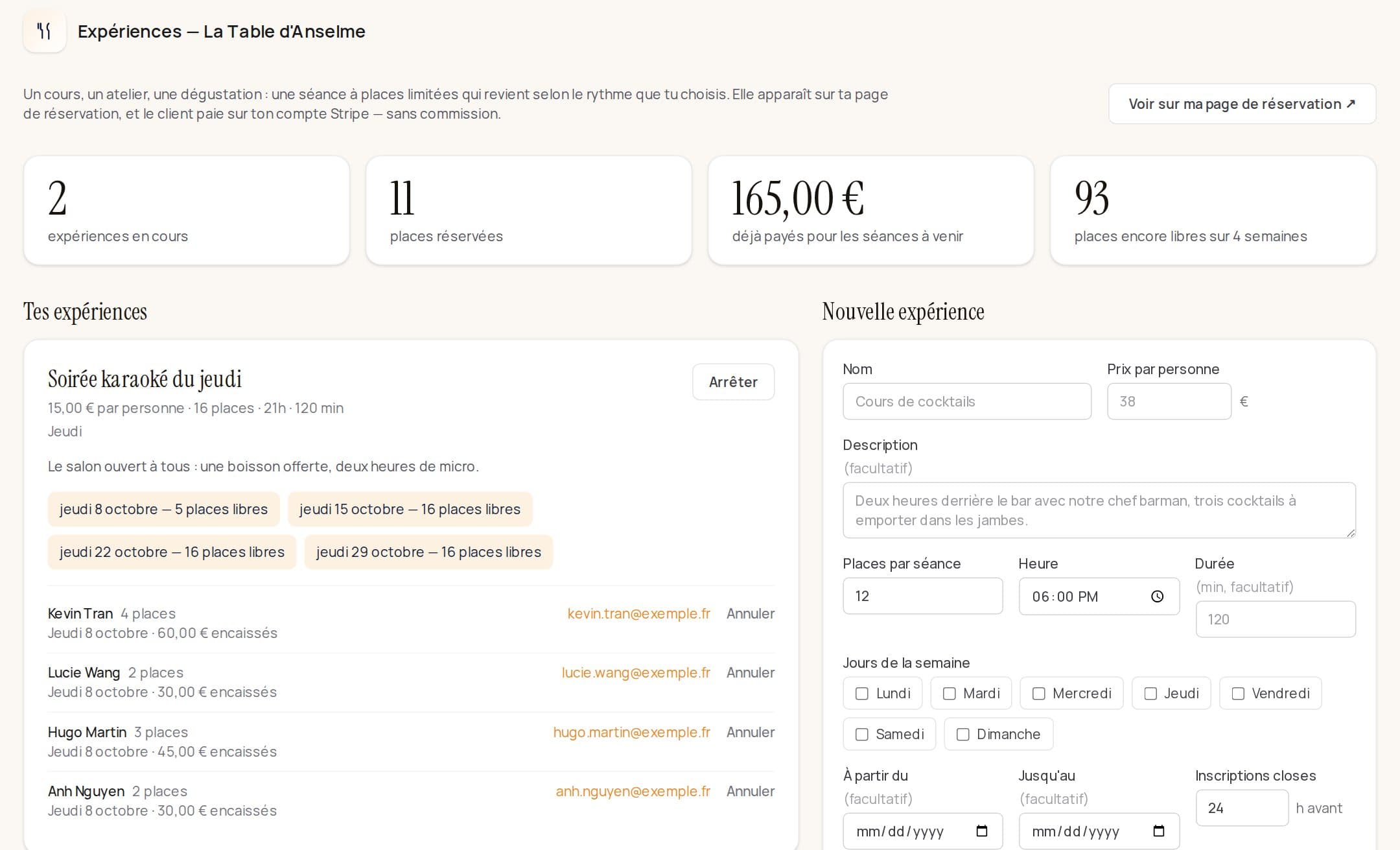Screen dimensions: 1400x850
Task: Click the 11 places réservées card
Action: click(x=528, y=210)
